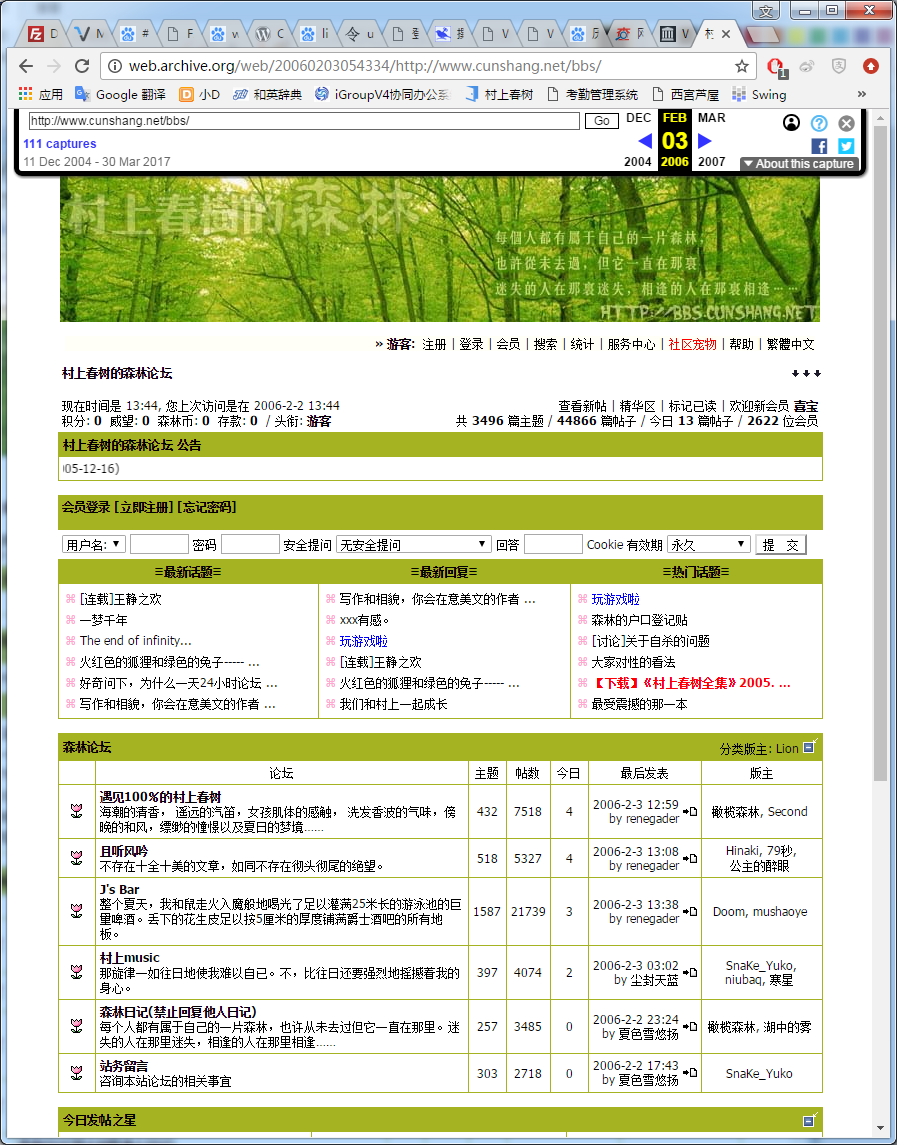Open the 考勤管理系统 bookmark
The image size is (897, 1145).
[592, 94]
